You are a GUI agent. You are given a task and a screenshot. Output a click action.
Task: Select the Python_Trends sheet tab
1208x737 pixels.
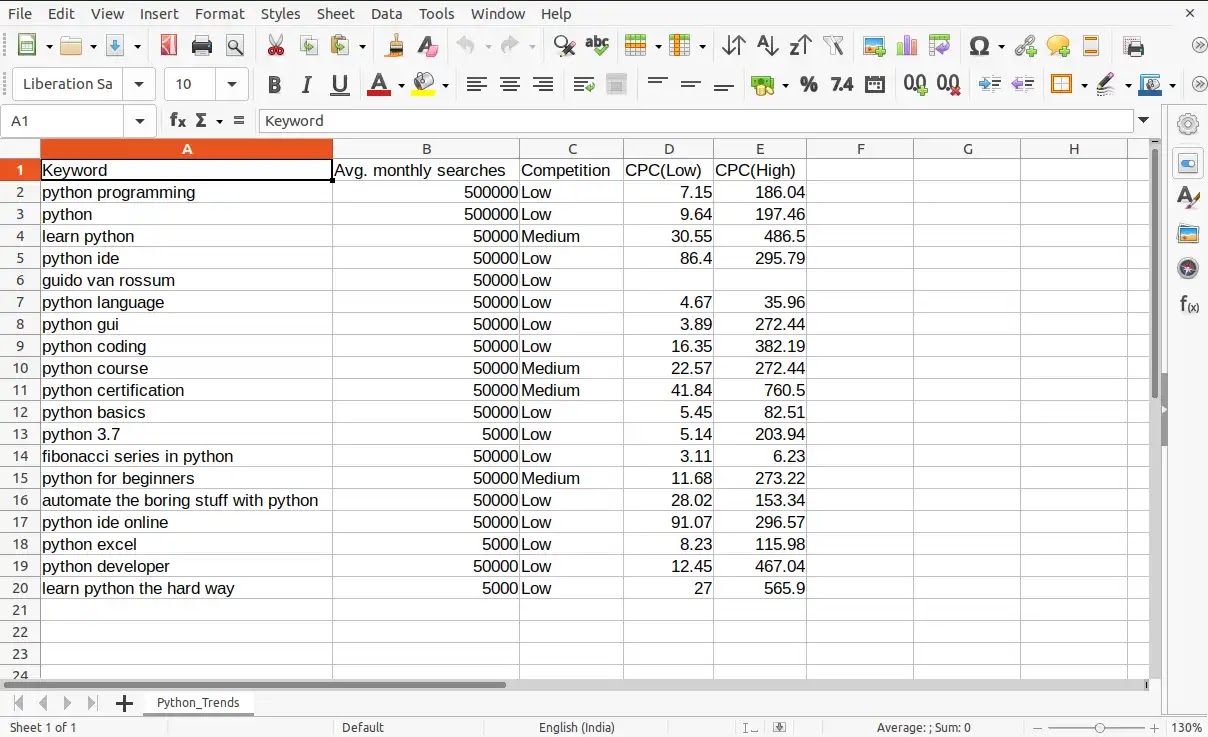198,703
